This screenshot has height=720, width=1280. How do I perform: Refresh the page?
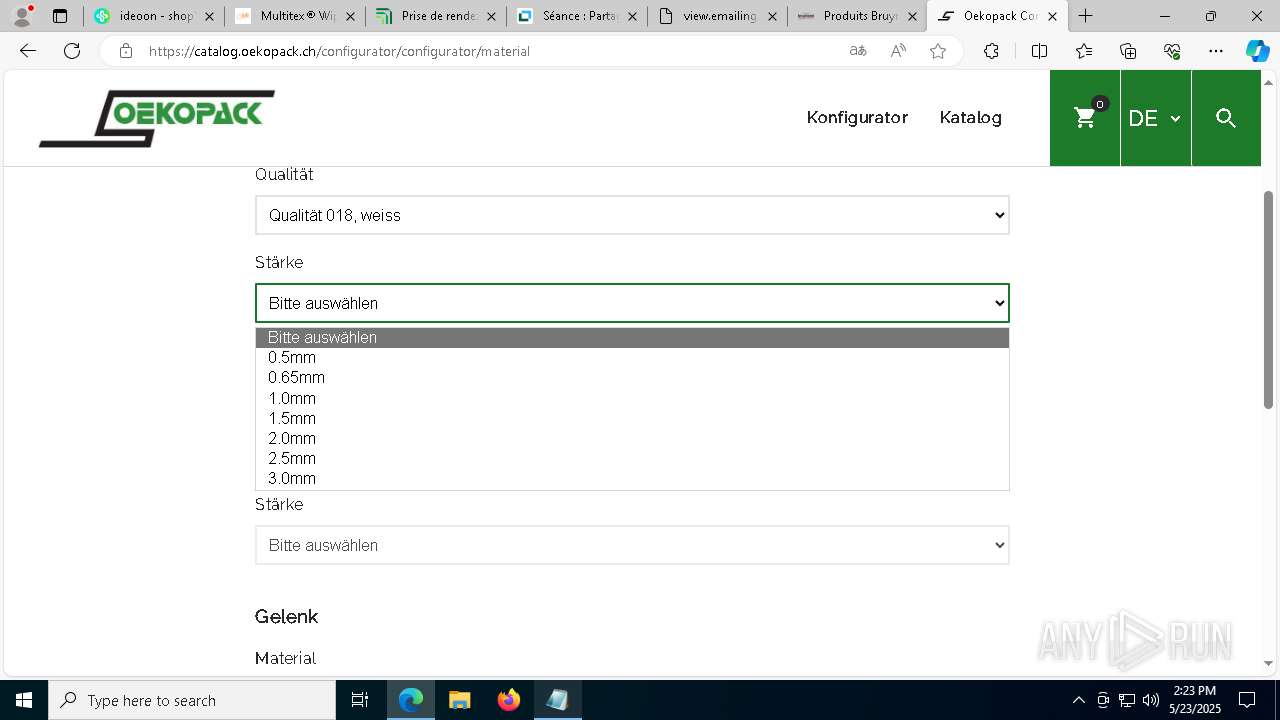[x=72, y=51]
